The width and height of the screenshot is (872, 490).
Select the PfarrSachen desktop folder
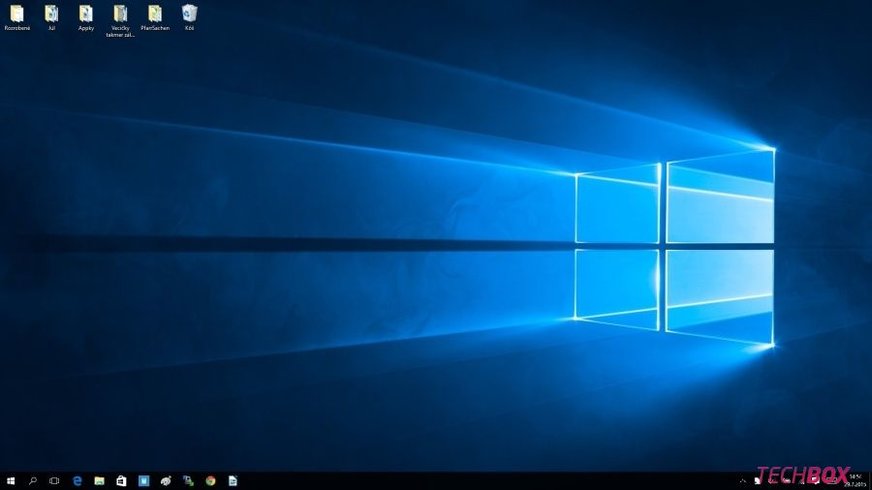(155, 16)
